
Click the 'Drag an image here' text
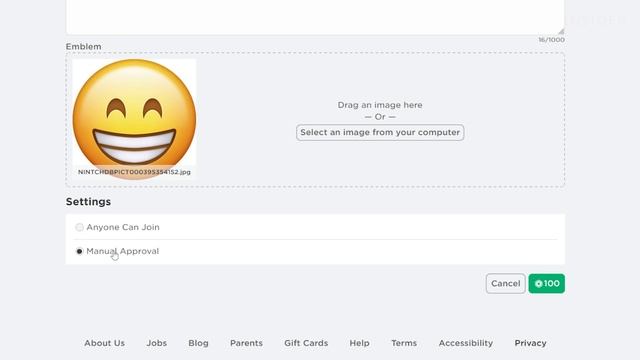380,105
